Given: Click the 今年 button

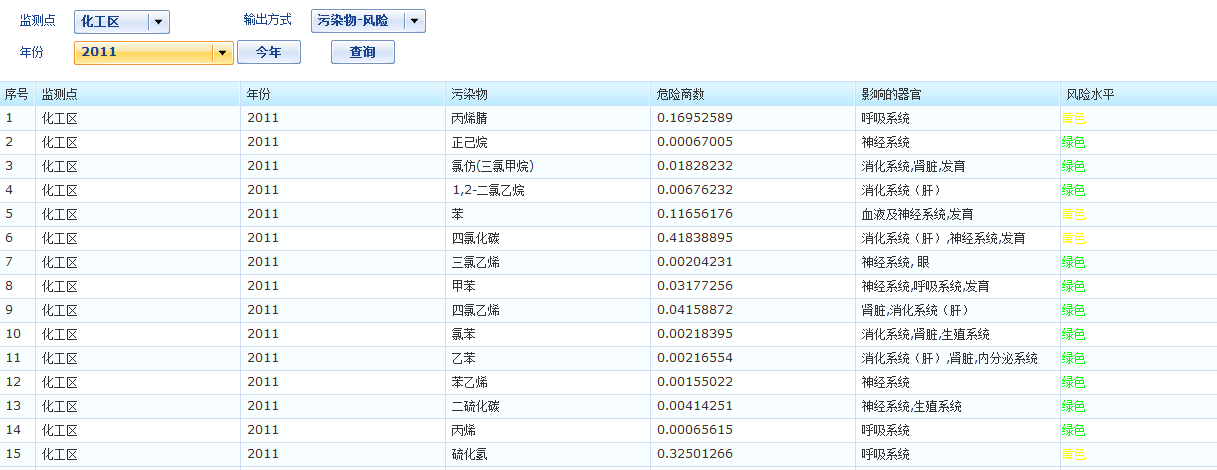Looking at the screenshot, I should pos(269,53).
